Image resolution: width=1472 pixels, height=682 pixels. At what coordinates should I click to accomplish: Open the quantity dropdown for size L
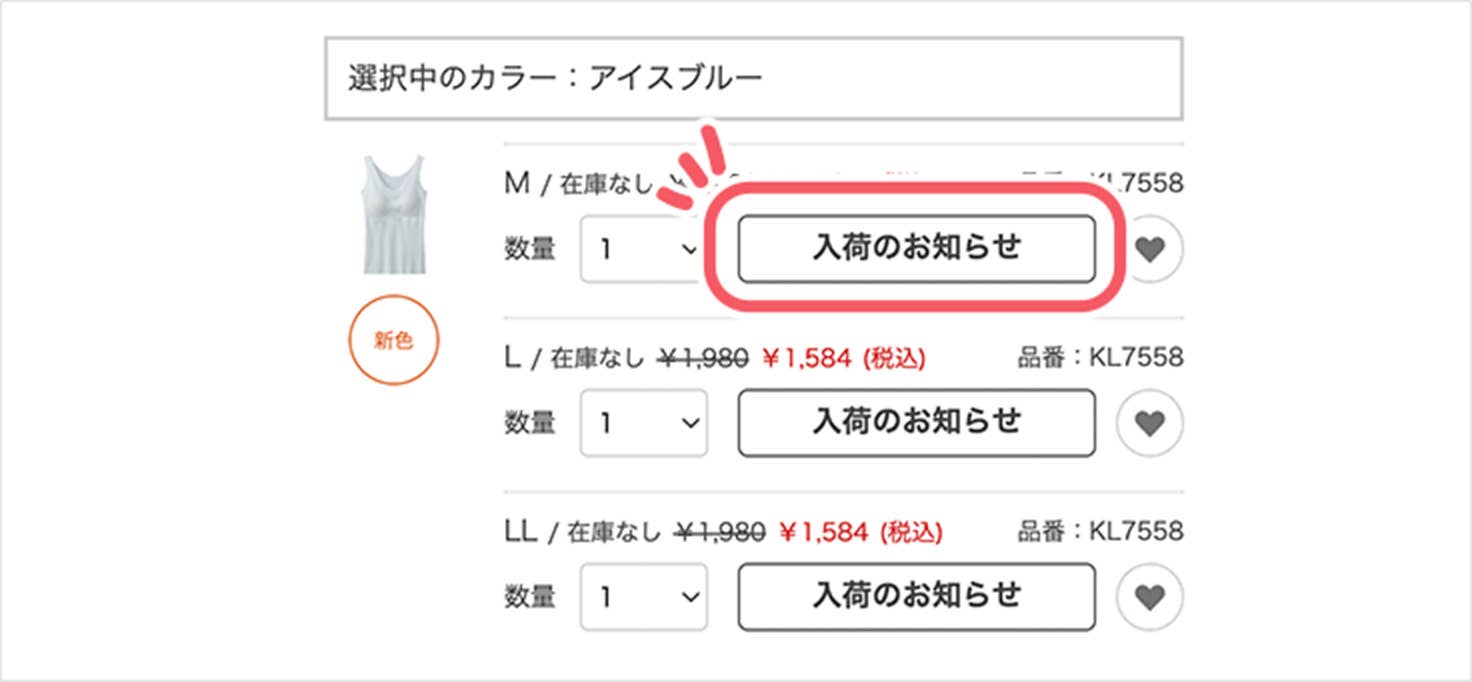pyautogui.click(x=643, y=423)
